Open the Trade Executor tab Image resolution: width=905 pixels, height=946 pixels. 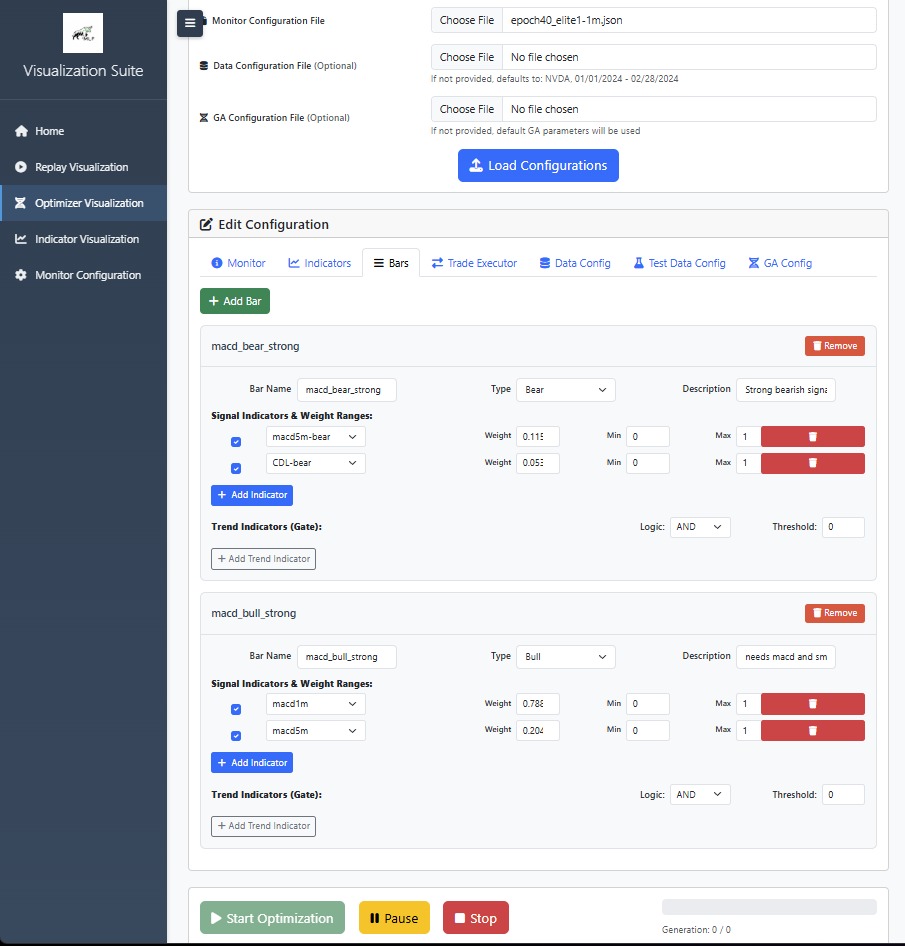474,263
